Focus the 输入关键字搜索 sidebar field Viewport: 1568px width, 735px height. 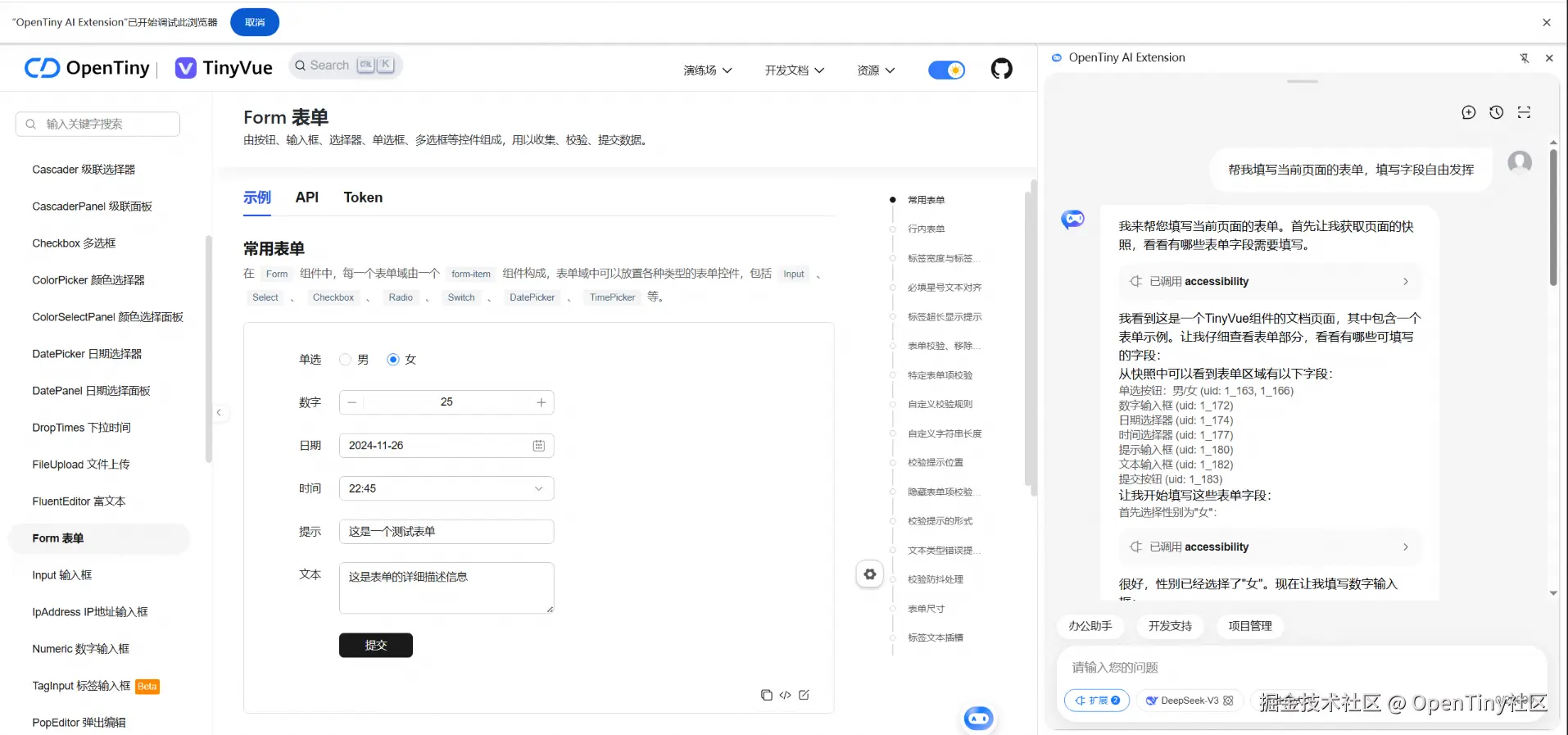pos(97,124)
